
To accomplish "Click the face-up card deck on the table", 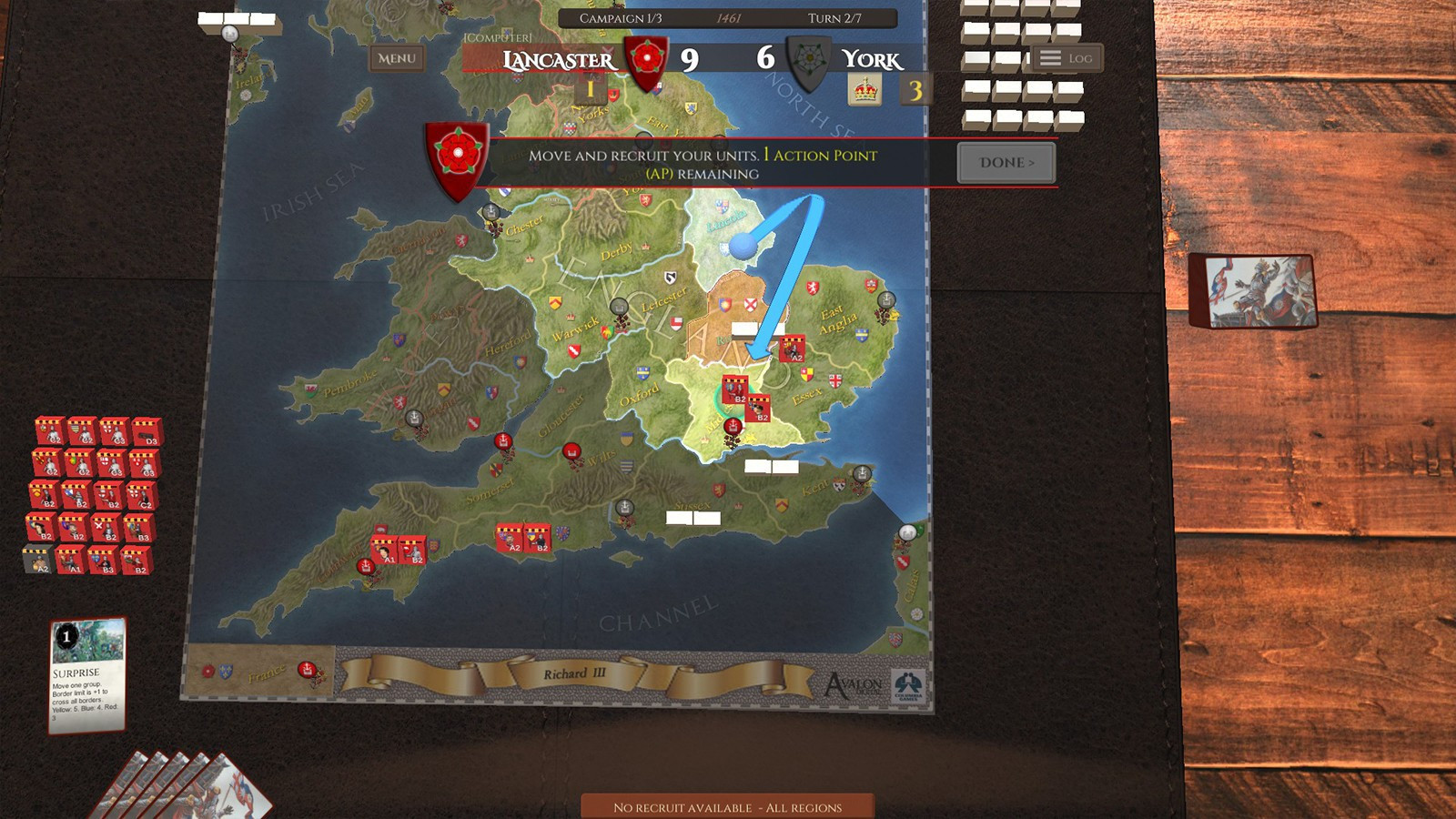I will click(1253, 290).
